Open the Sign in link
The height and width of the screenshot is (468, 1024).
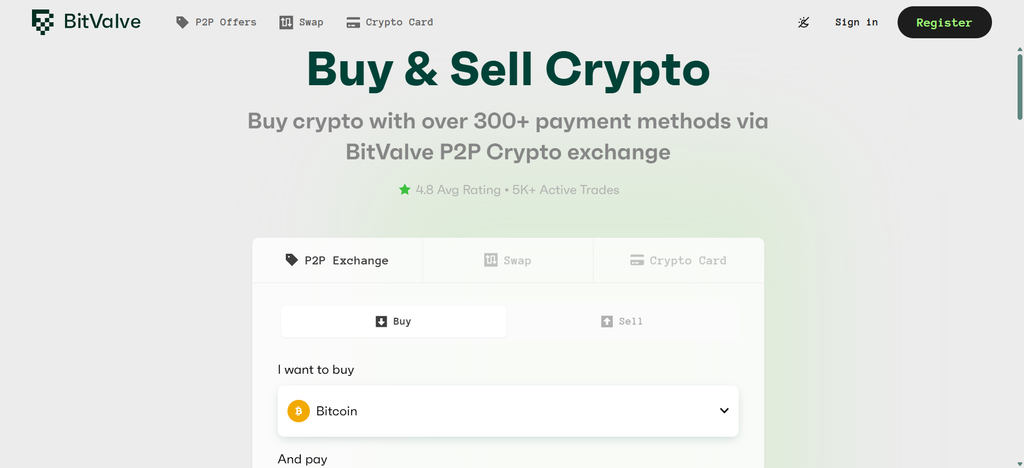(856, 22)
